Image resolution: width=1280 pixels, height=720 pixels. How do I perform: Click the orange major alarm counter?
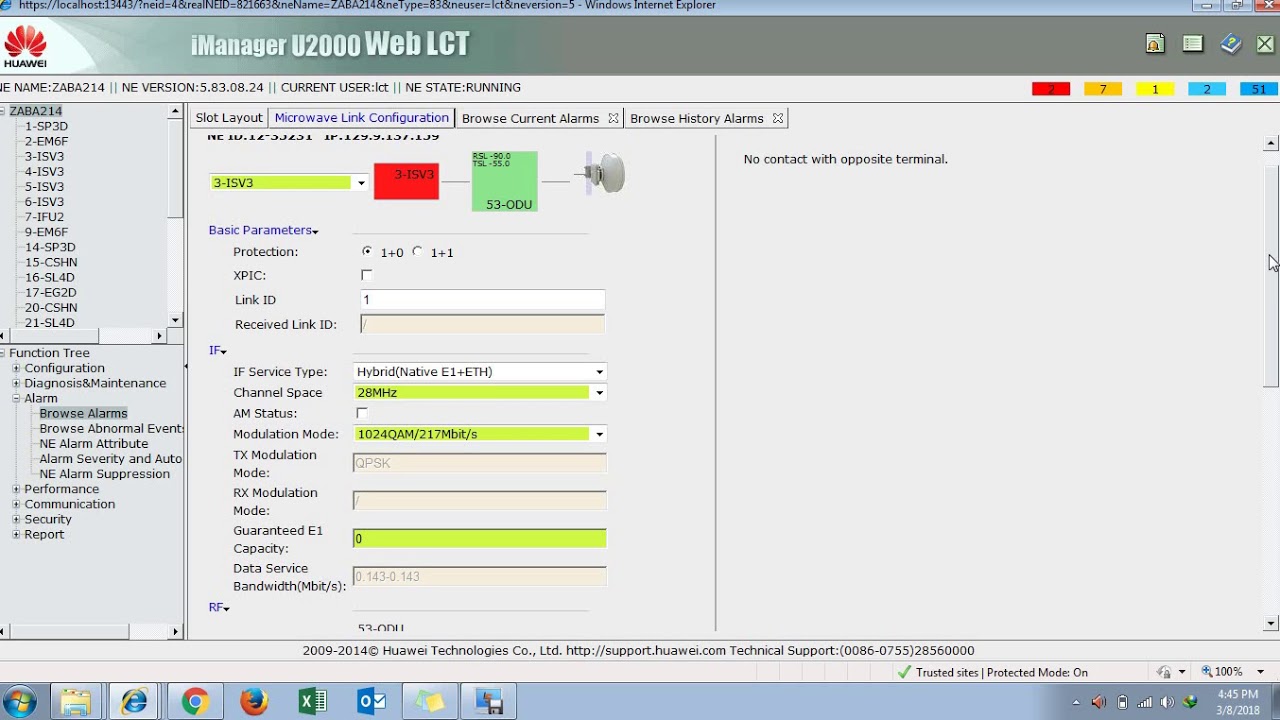point(1103,89)
